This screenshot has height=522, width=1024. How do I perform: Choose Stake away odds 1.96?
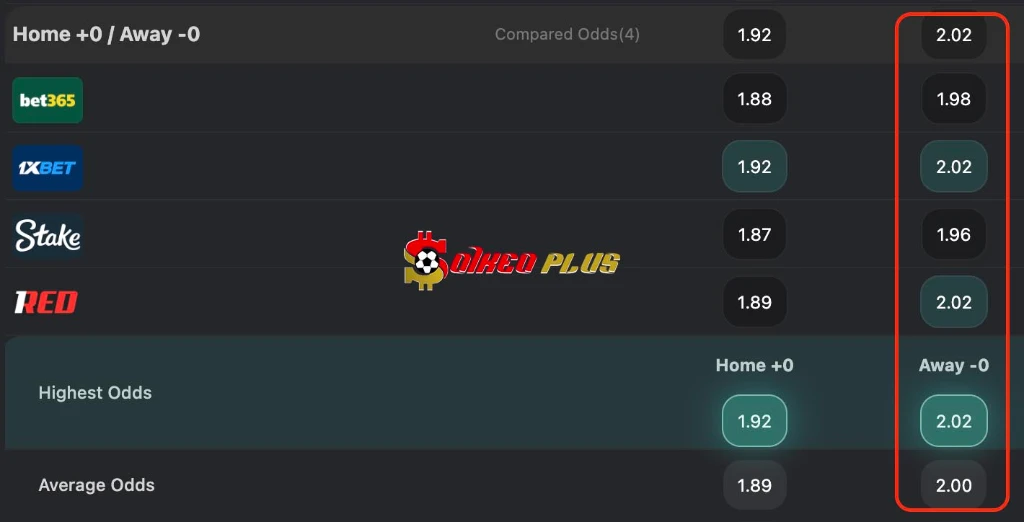pyautogui.click(x=953, y=235)
